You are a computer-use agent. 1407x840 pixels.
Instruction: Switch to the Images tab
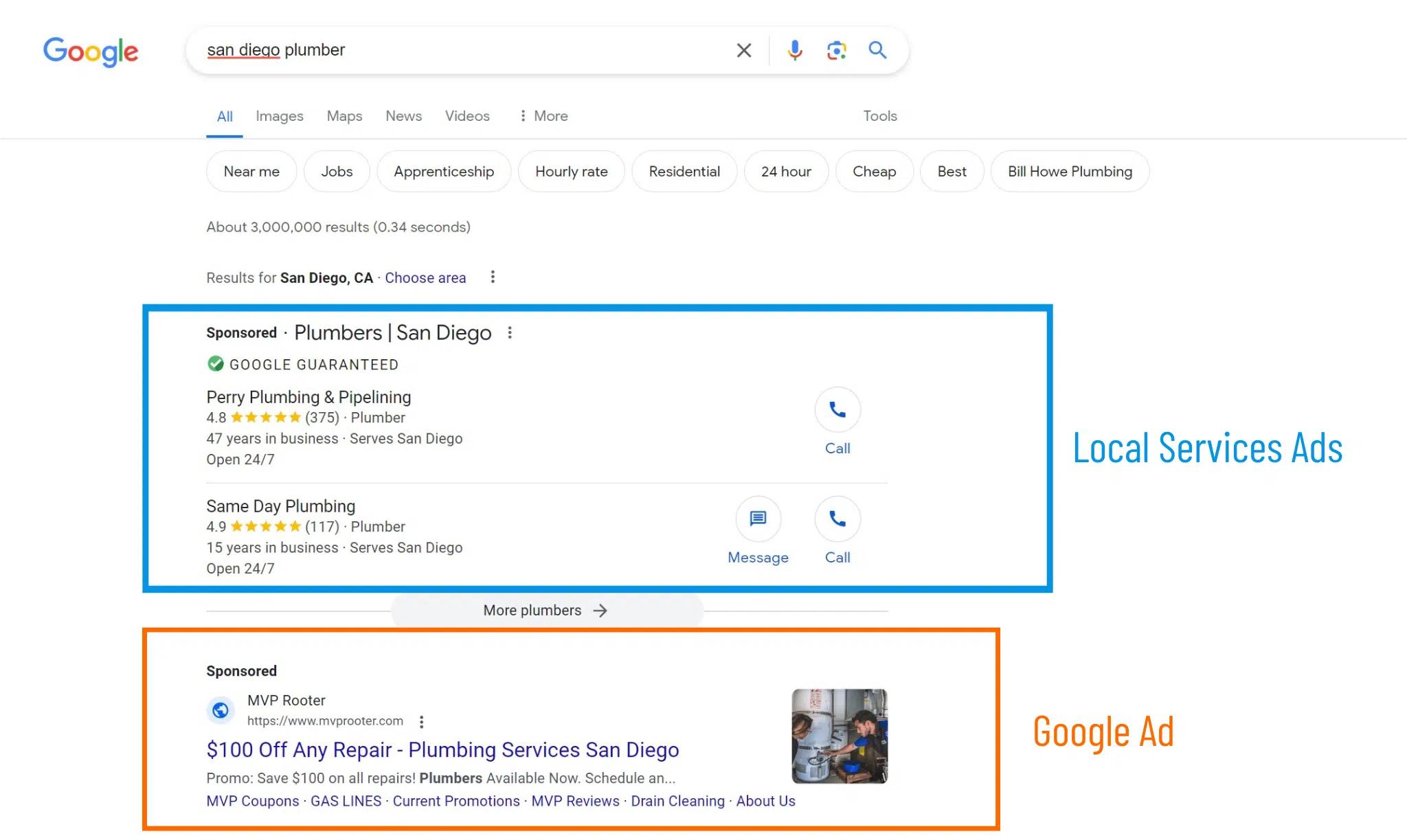tap(279, 115)
